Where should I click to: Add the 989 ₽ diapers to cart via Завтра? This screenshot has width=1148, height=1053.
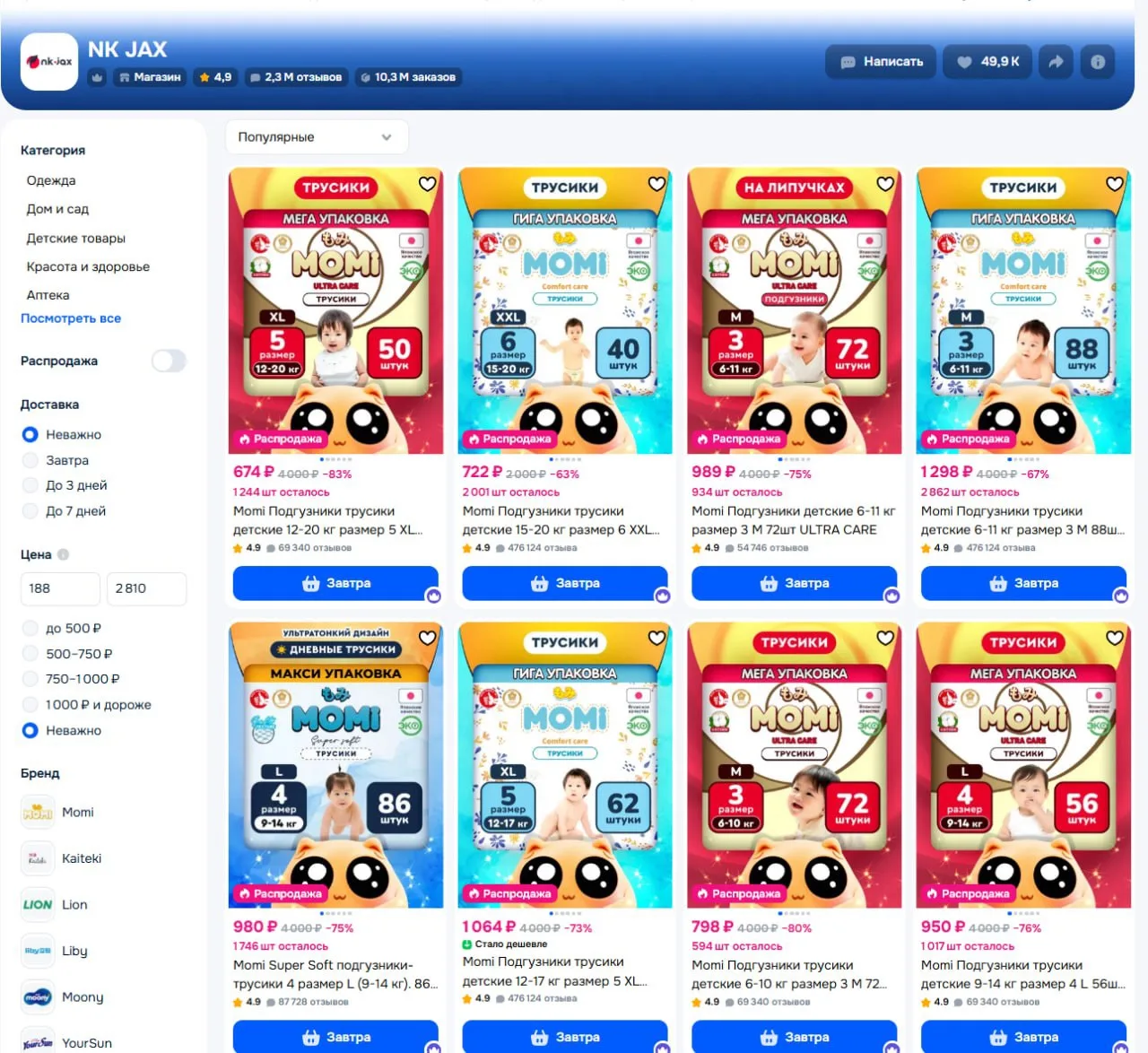pyautogui.click(x=794, y=583)
